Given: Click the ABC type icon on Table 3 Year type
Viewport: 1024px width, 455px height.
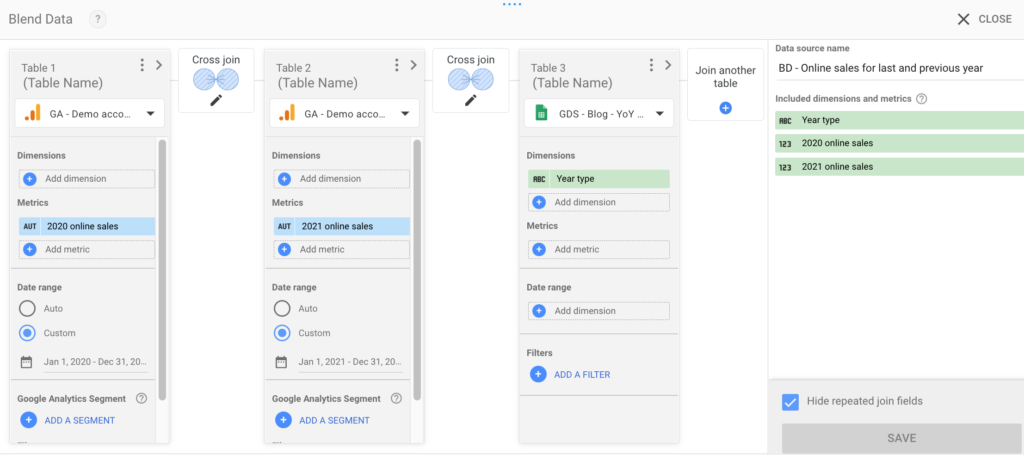Looking at the screenshot, I should 539,179.
